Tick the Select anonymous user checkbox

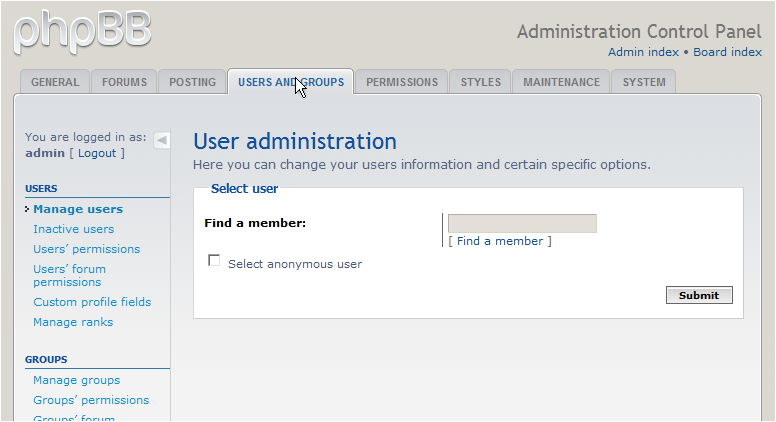click(214, 260)
